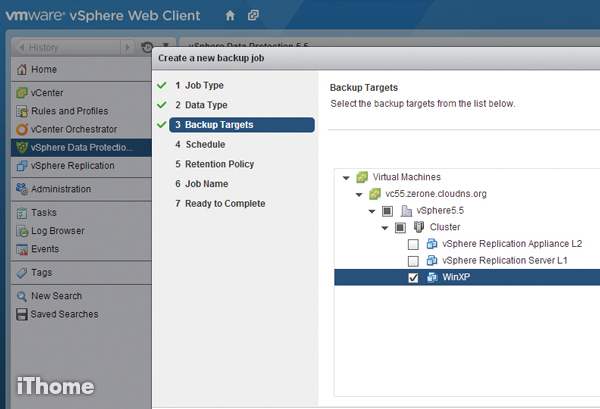
Task: Open Saved Searches in the sidebar
Action: [64, 314]
